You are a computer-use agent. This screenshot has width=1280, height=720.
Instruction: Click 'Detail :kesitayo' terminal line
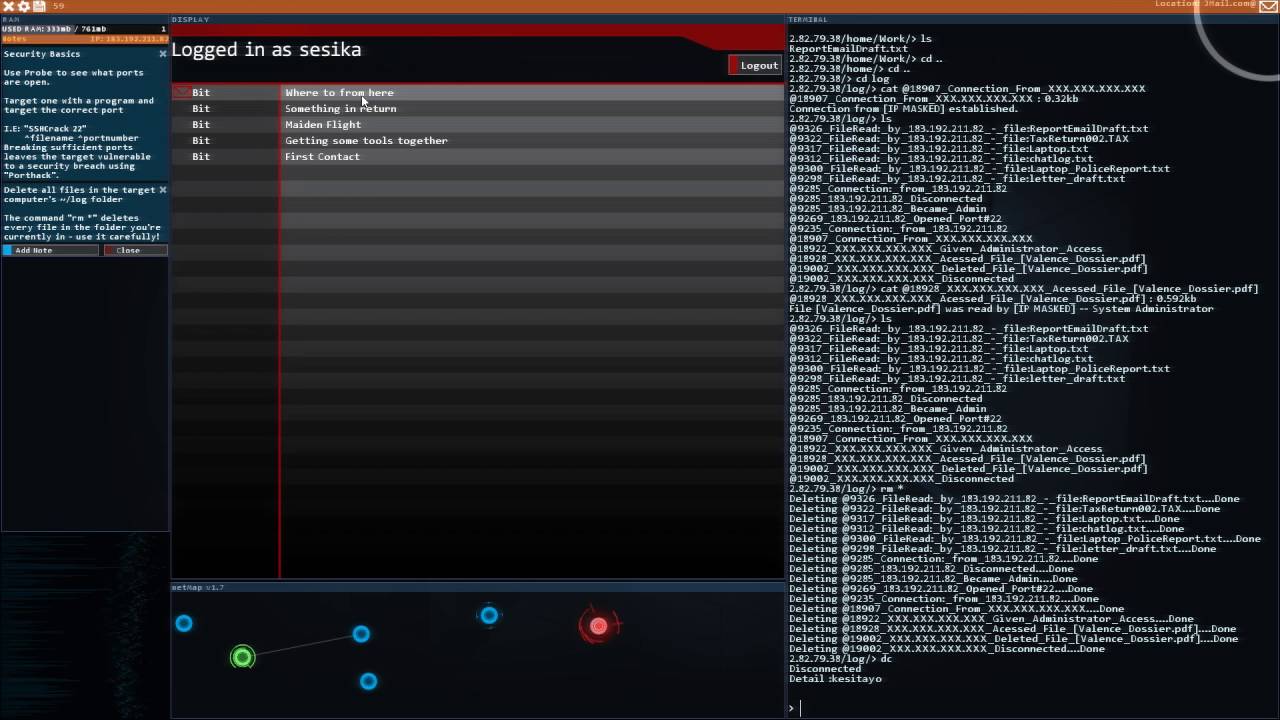[835, 679]
